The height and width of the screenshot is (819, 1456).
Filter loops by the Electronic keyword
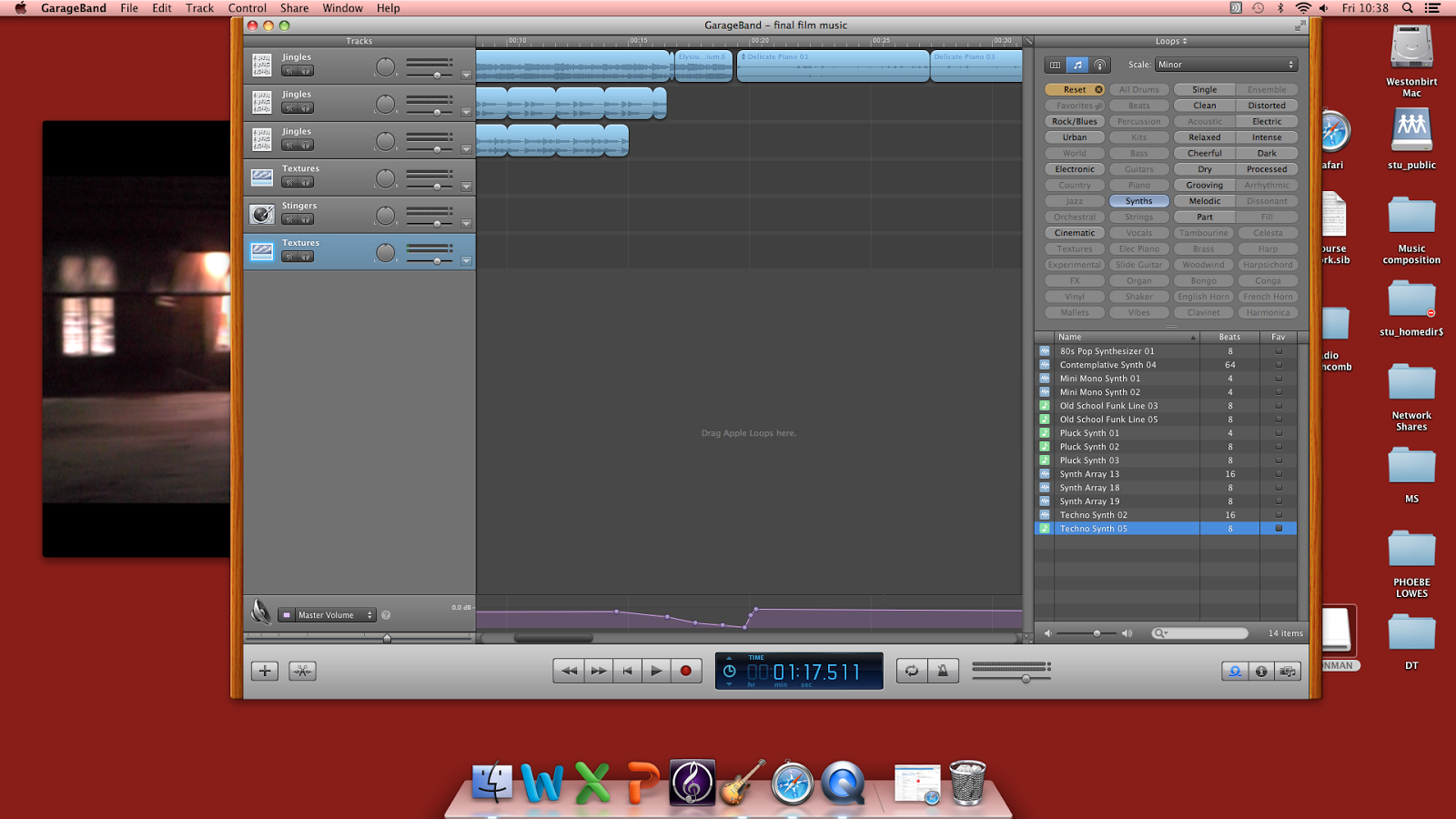(1075, 169)
